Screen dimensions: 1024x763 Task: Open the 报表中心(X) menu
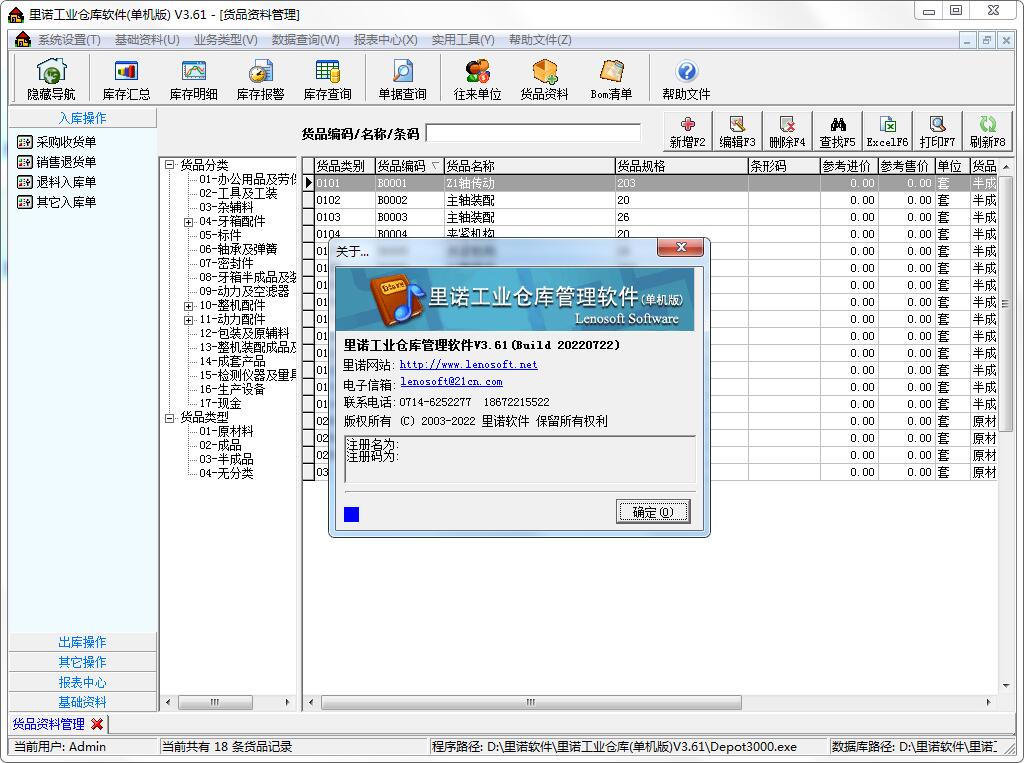pos(385,40)
